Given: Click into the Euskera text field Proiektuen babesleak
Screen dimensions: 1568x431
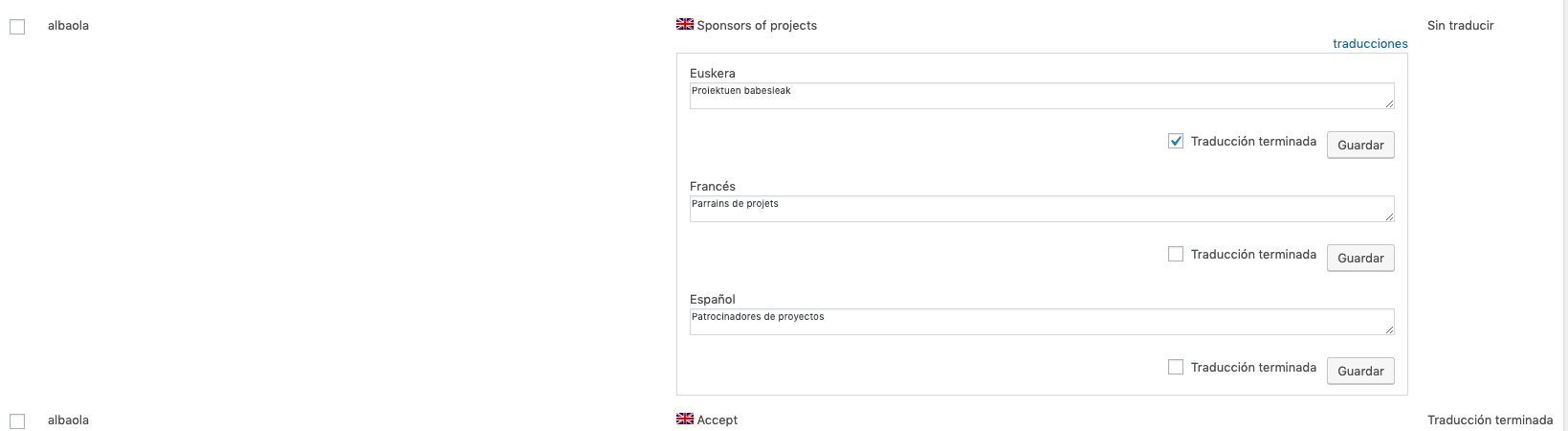Looking at the screenshot, I should 1042,96.
